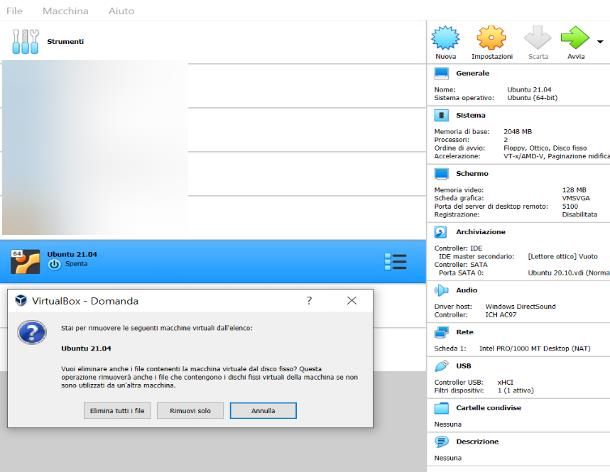This screenshot has width=610, height=472.
Task: Click the Archiviazione disk icon
Action: tap(440, 232)
